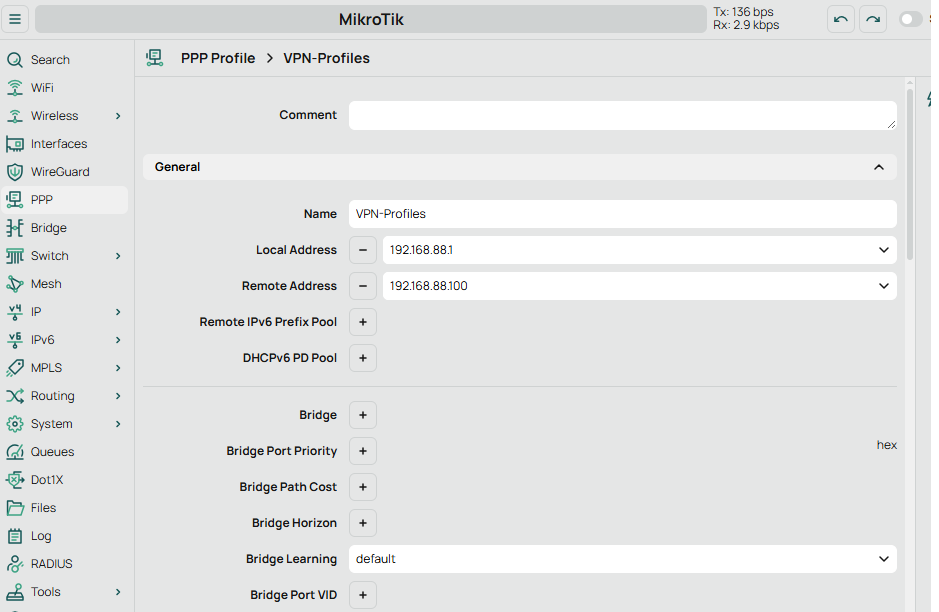Click the Name input field
The image size is (939, 612).
click(622, 214)
